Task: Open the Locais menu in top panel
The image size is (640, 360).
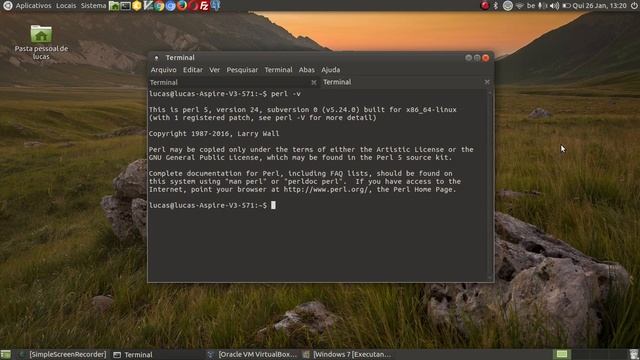Action: click(66, 6)
